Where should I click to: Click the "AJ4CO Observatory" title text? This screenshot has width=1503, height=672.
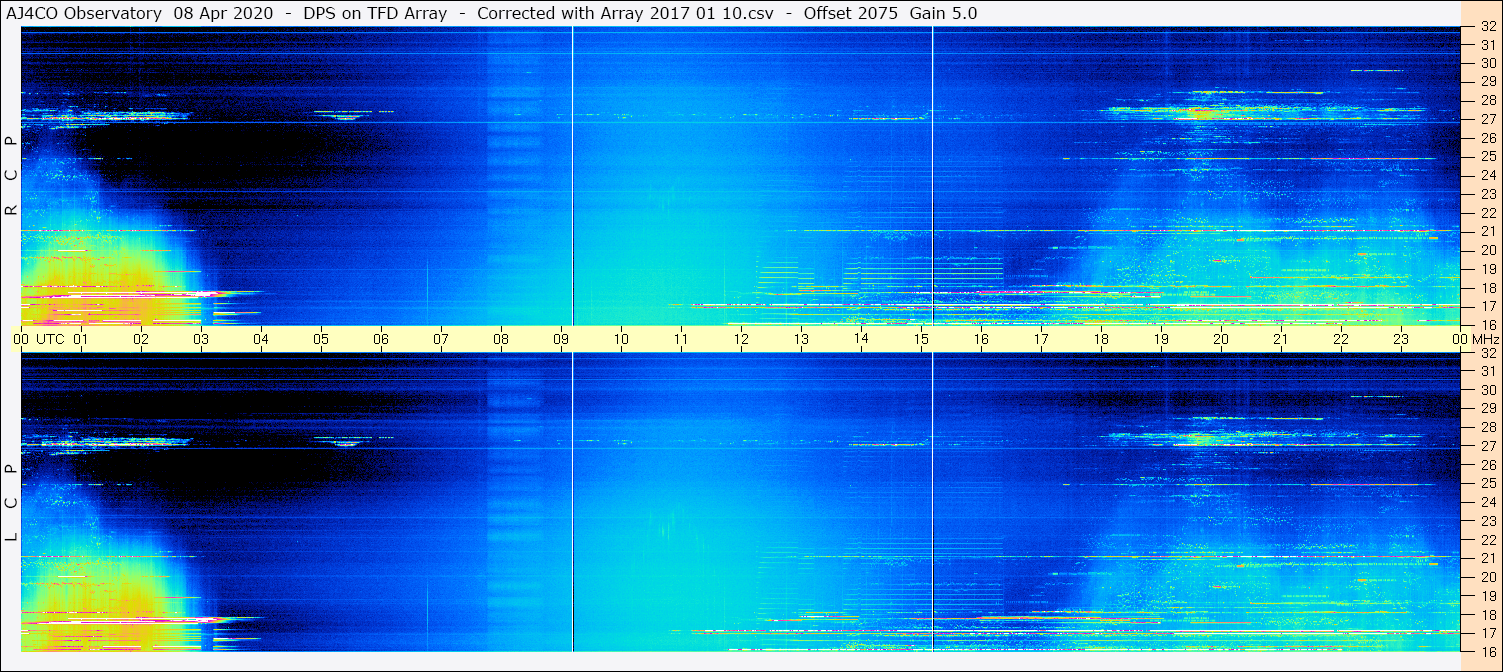coord(83,13)
